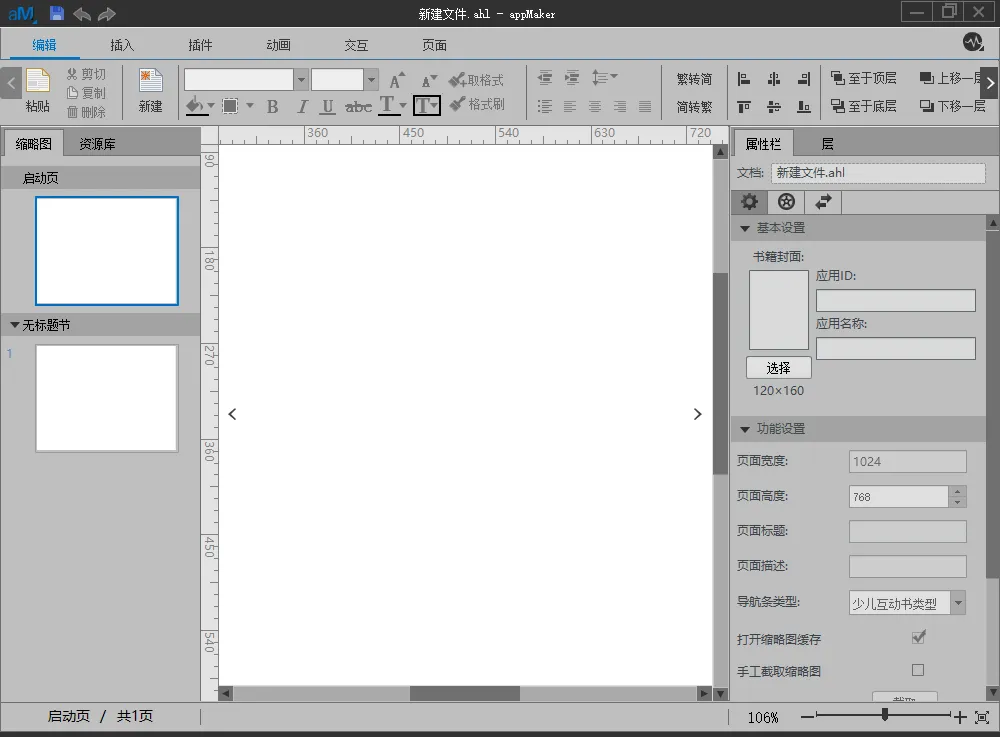The image size is (1000, 737).
Task: Go to the next page arrow on canvas
Action: coord(697,414)
